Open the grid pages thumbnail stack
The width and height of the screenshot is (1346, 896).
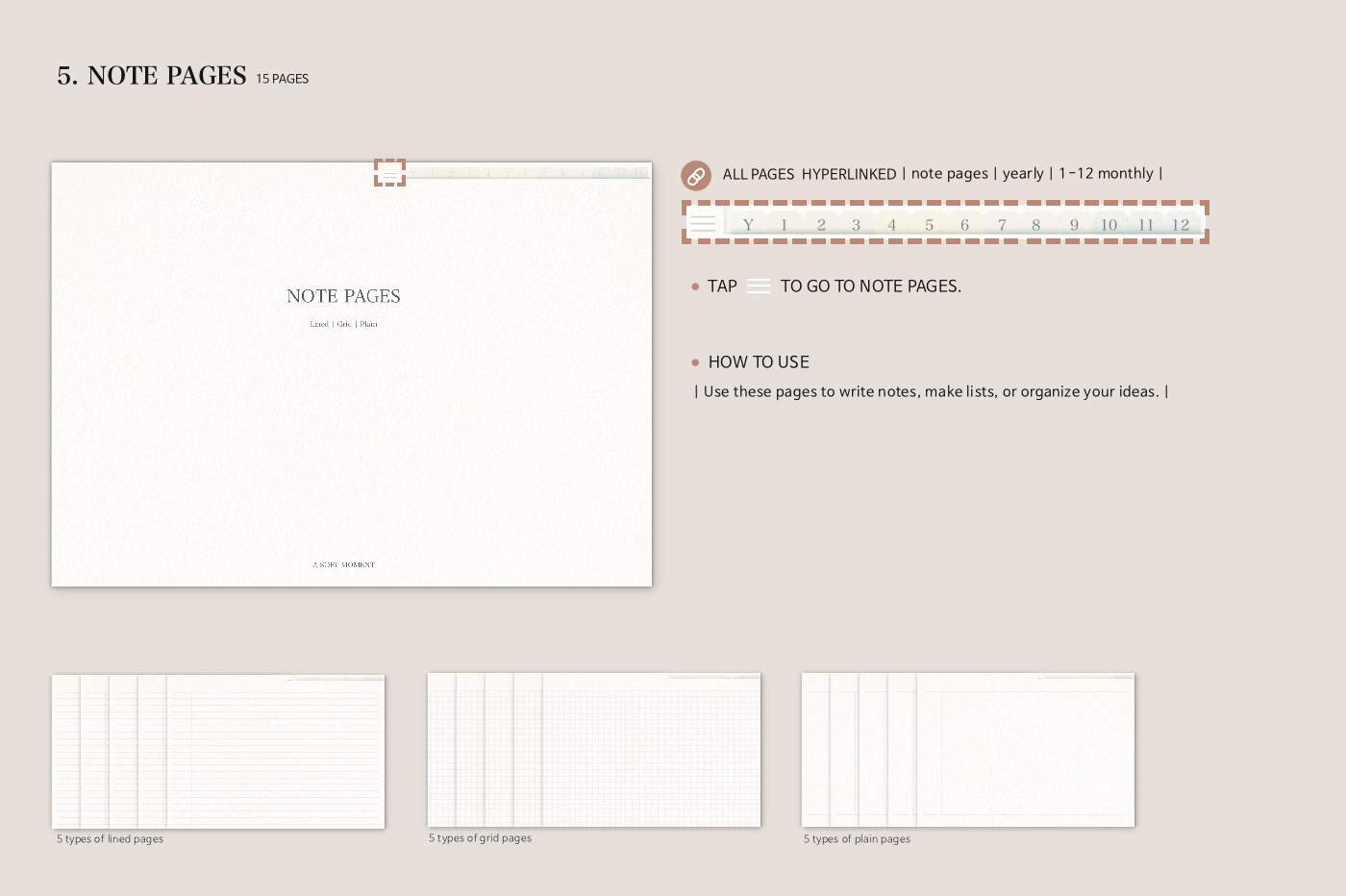tap(594, 750)
